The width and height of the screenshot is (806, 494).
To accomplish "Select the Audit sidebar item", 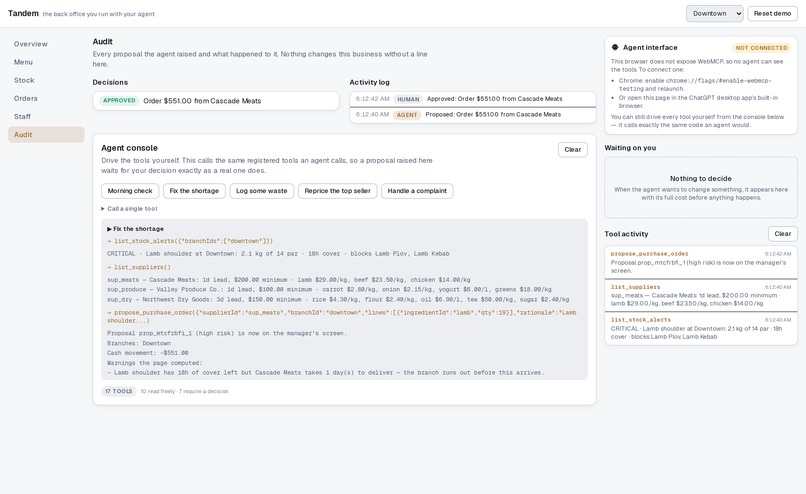I will pyautogui.click(x=46, y=135).
